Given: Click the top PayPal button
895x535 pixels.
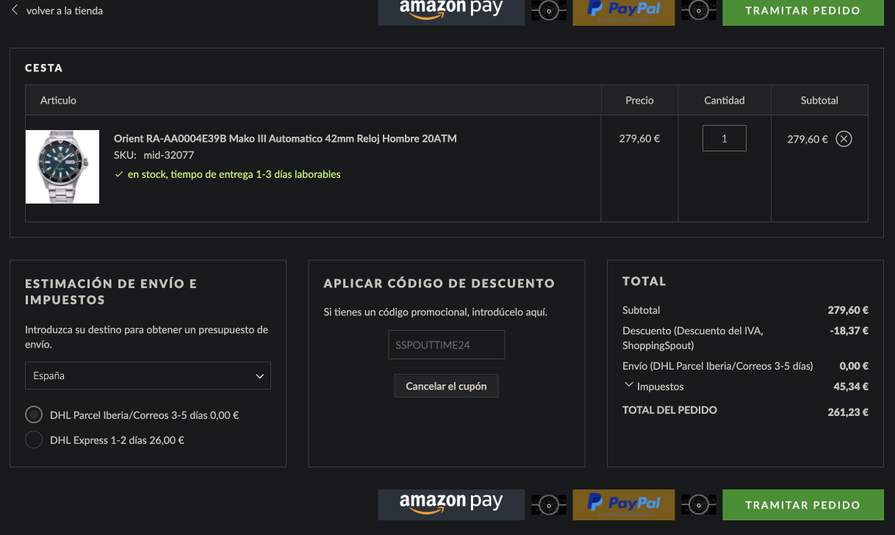Looking at the screenshot, I should 623,11.
